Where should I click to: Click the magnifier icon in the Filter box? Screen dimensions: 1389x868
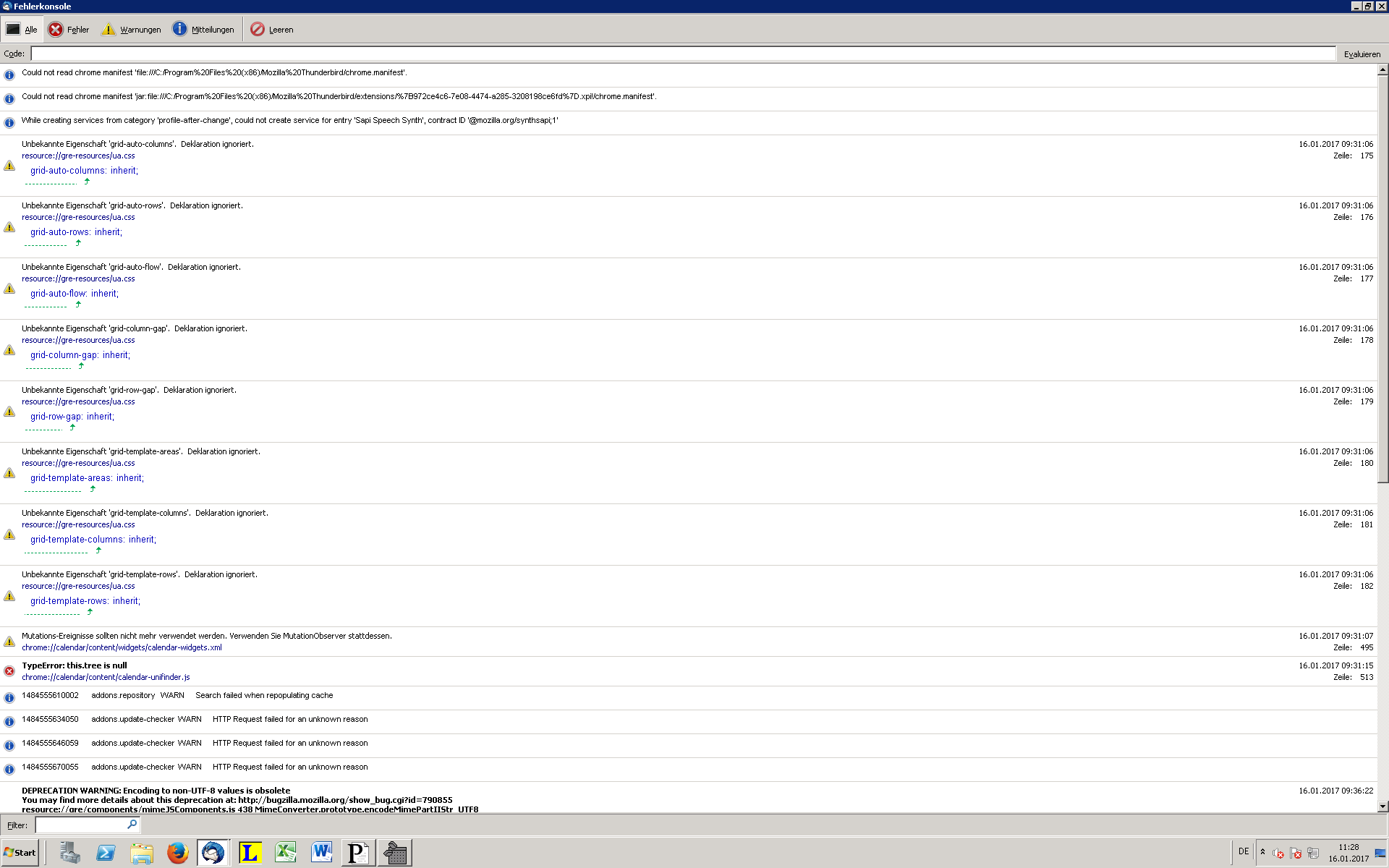[x=132, y=825]
